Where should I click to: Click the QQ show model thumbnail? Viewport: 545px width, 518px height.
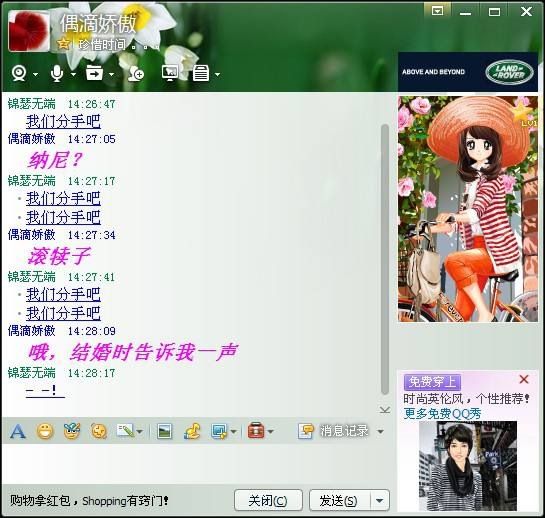click(x=467, y=466)
